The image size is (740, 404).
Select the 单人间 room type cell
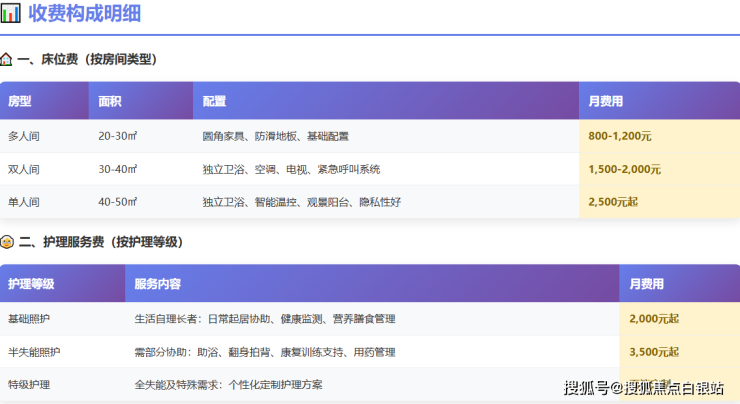coord(24,202)
